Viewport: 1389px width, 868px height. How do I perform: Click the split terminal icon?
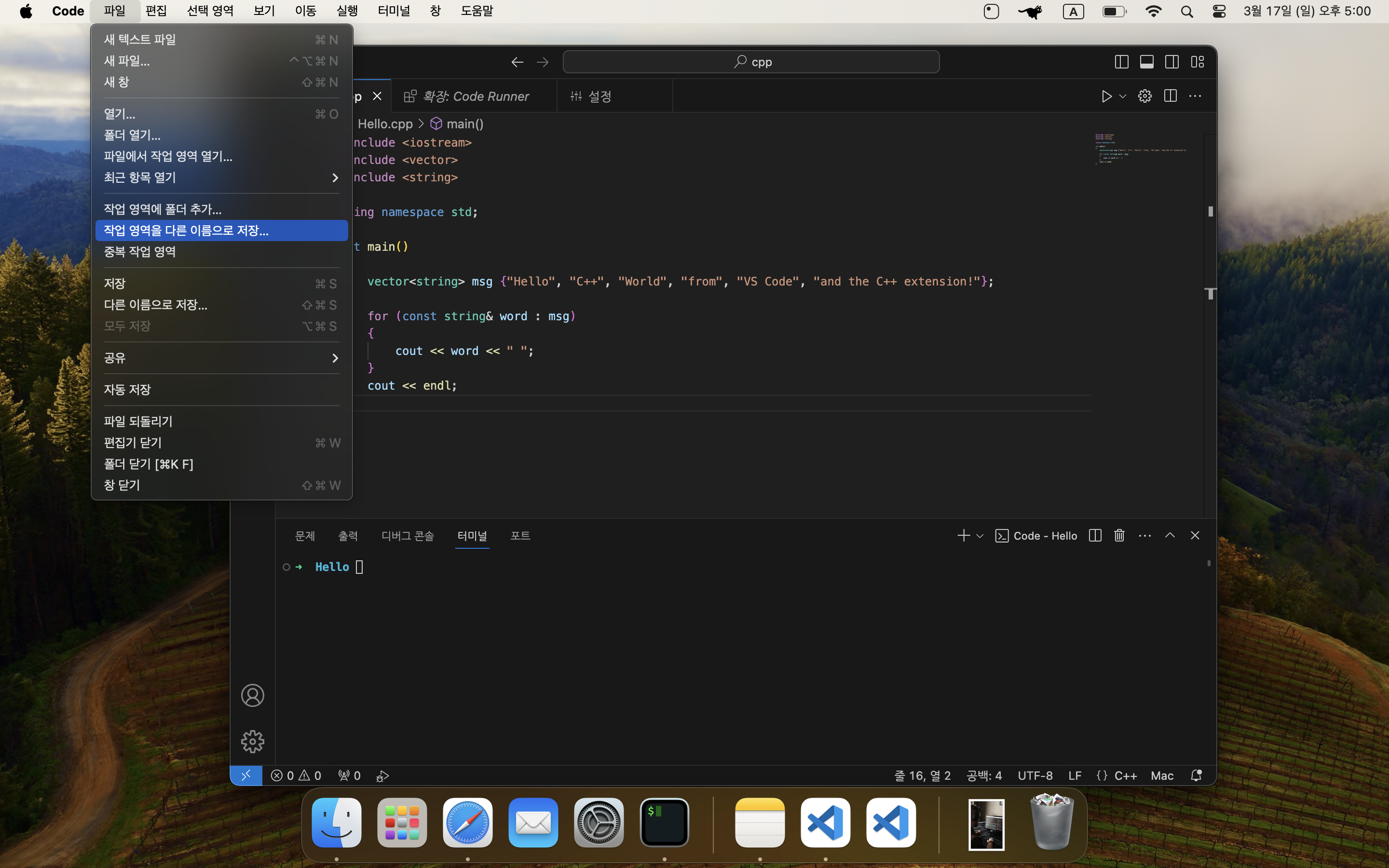pos(1094,536)
